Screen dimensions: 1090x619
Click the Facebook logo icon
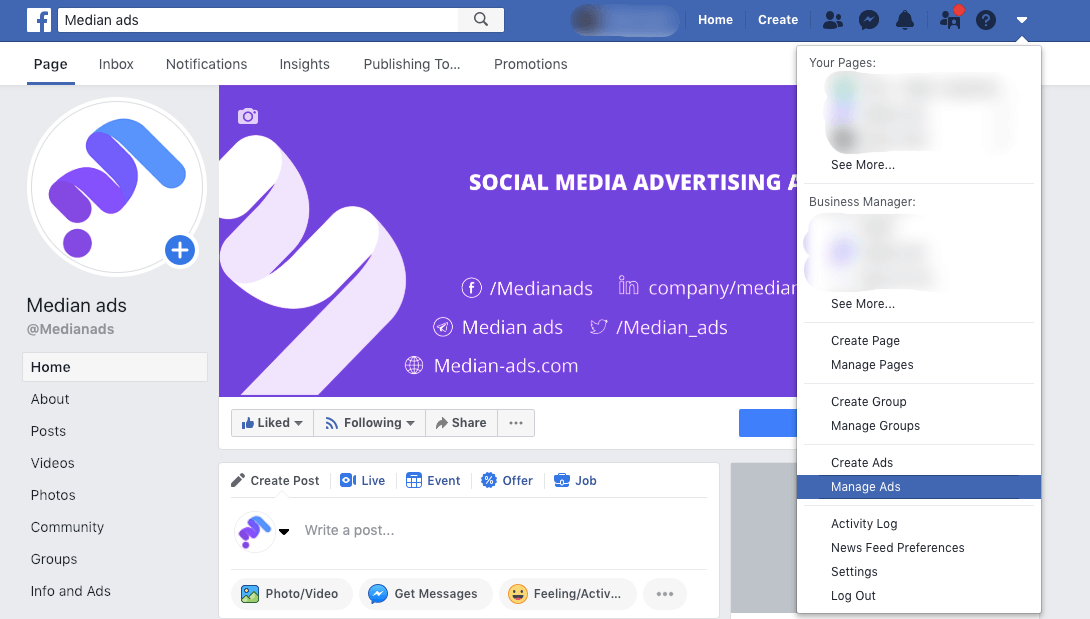click(39, 20)
